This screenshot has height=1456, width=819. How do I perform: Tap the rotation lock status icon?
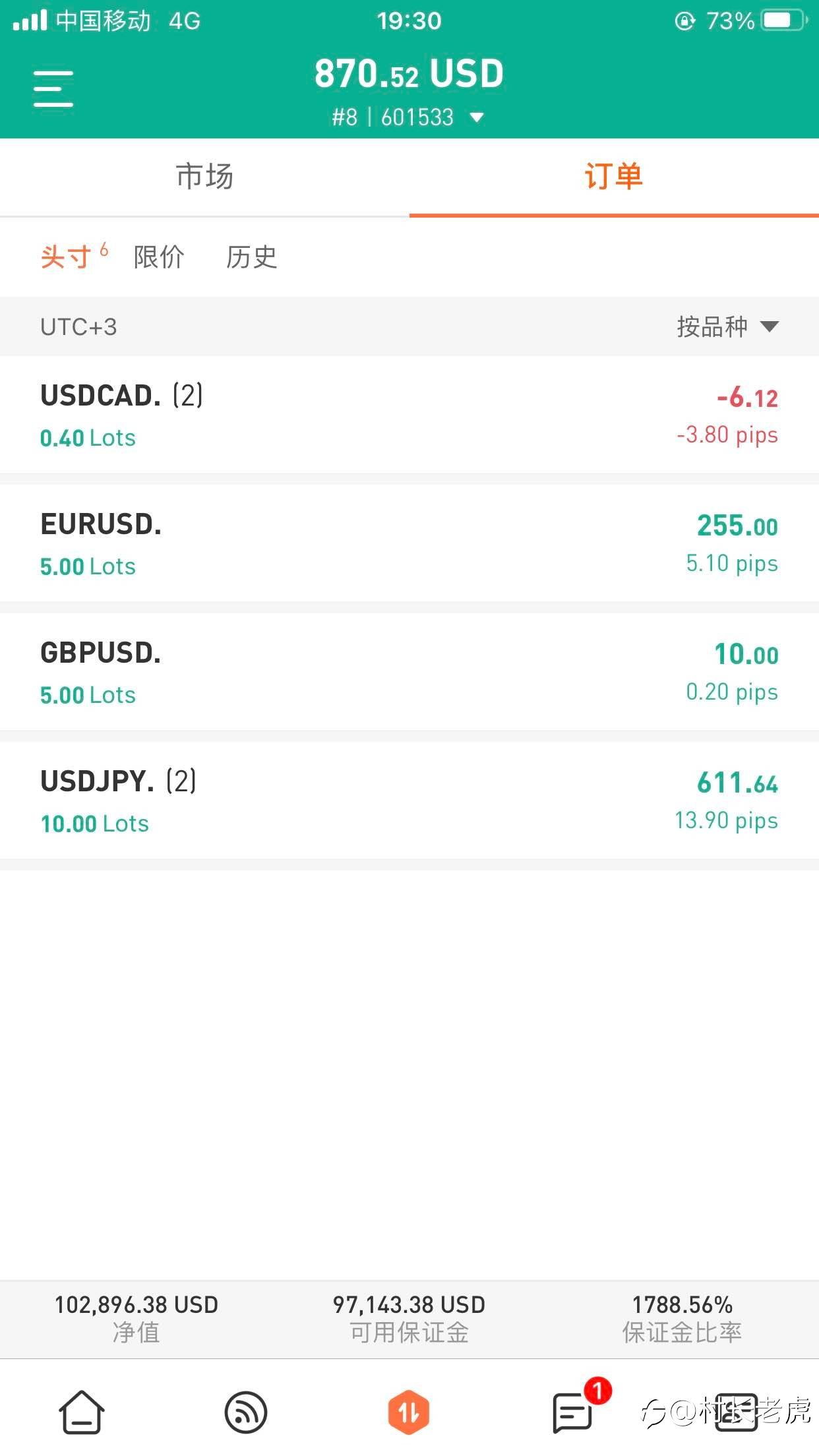click(684, 21)
